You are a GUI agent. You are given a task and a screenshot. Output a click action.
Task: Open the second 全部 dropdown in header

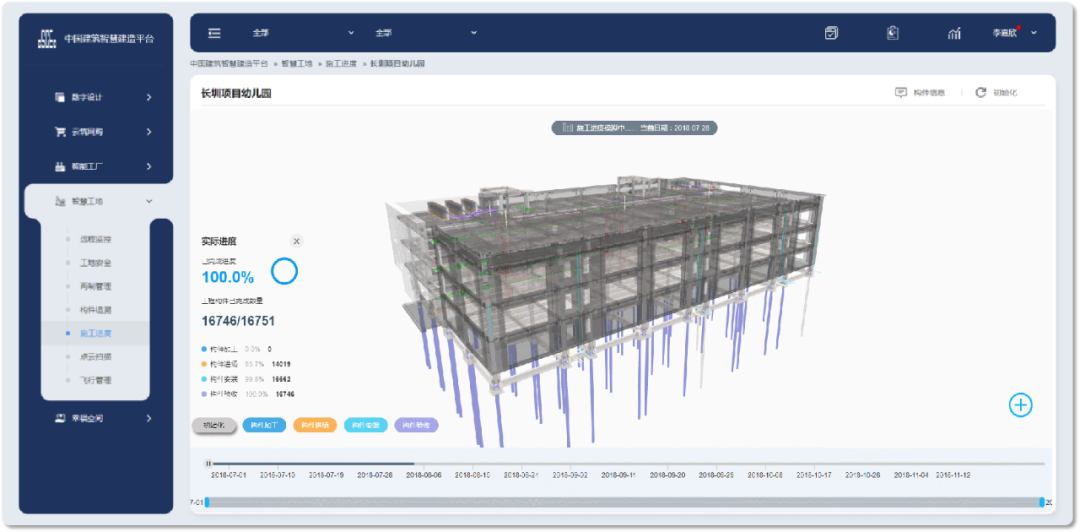tap(426, 33)
